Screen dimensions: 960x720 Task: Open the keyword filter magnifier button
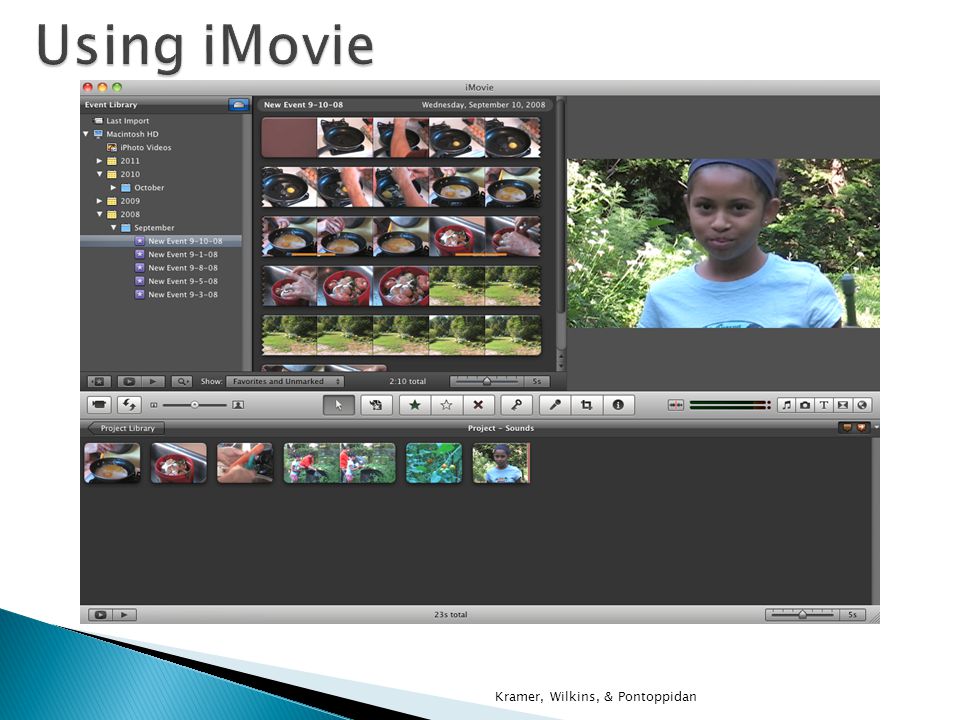(x=181, y=381)
